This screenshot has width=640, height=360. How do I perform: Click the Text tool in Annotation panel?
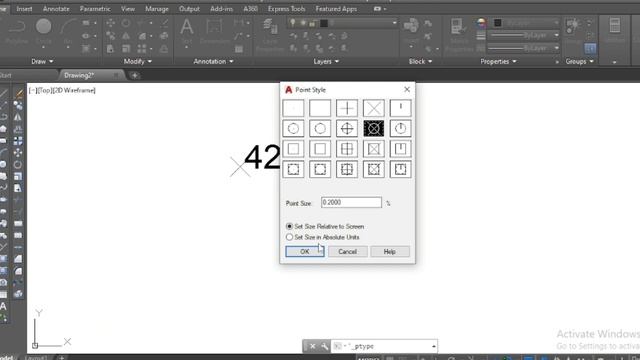187,31
